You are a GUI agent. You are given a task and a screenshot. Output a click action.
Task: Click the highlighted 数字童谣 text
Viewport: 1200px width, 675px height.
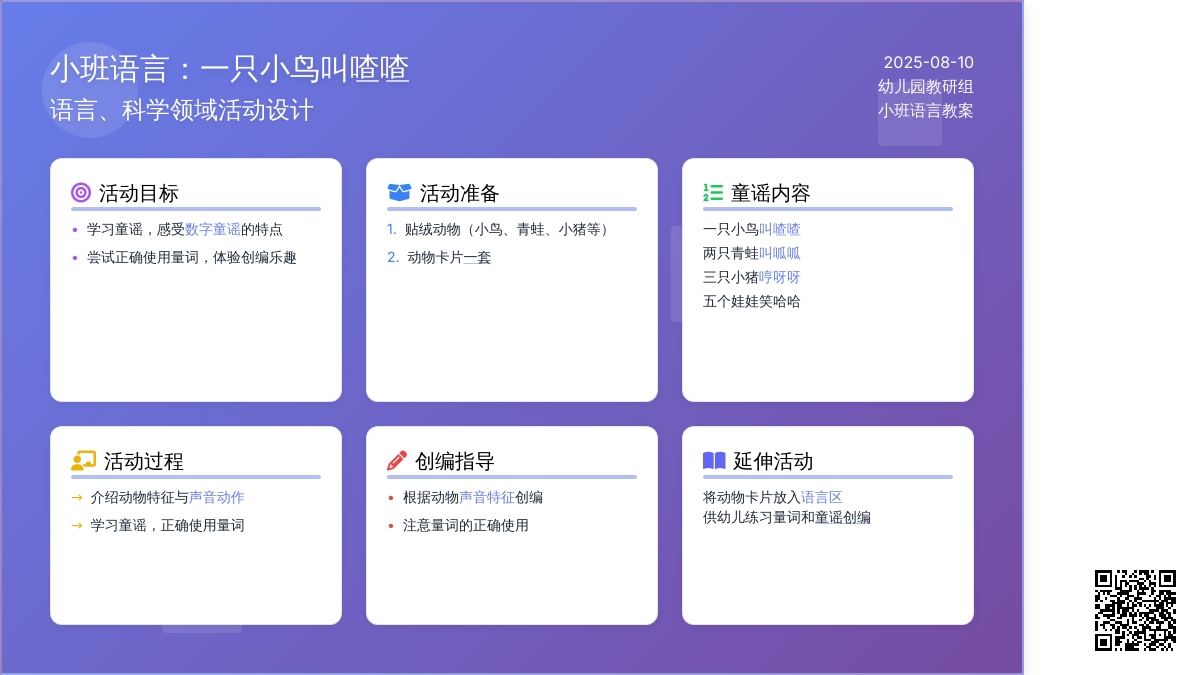[x=213, y=229]
